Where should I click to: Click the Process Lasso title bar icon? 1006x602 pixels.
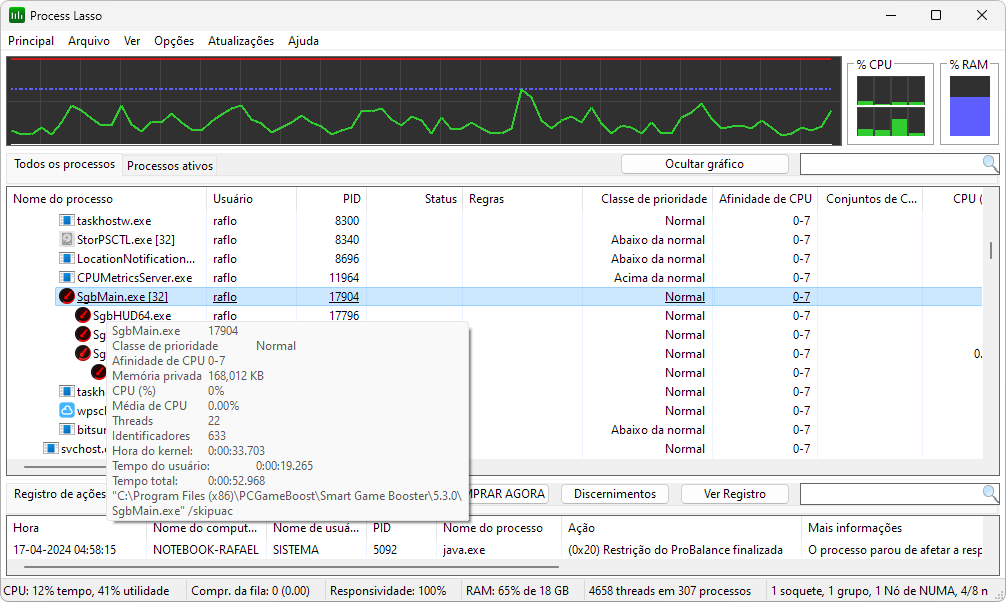[17, 15]
